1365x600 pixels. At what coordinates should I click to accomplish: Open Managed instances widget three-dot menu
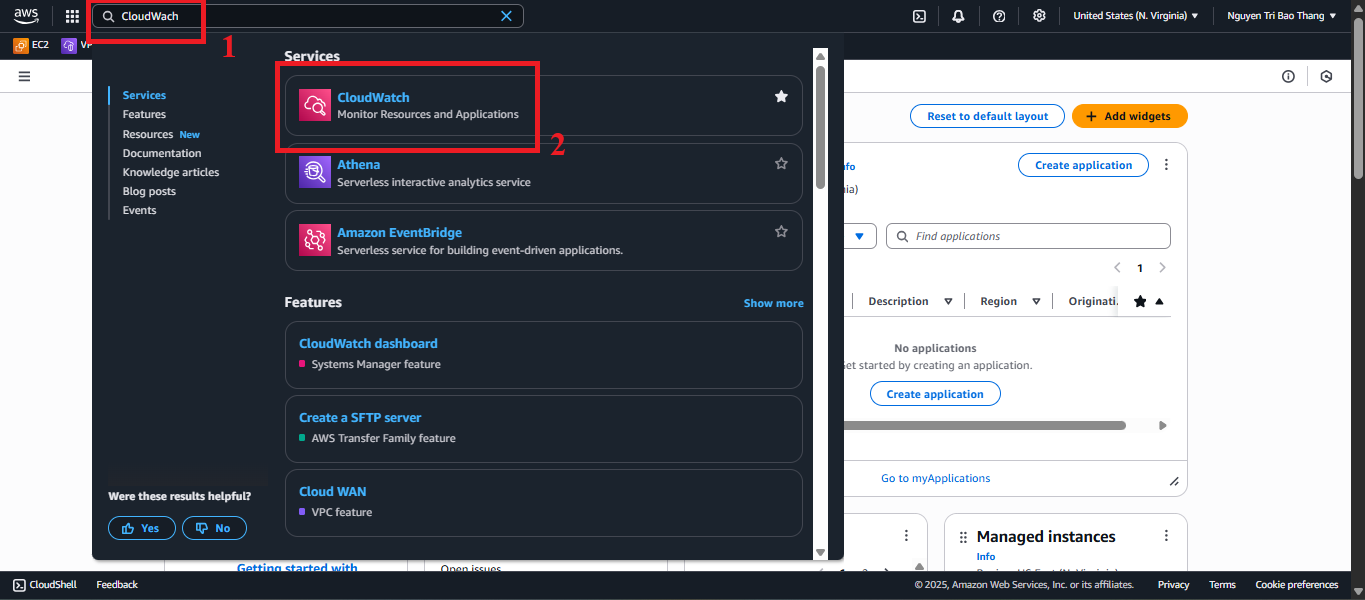[x=1165, y=537]
